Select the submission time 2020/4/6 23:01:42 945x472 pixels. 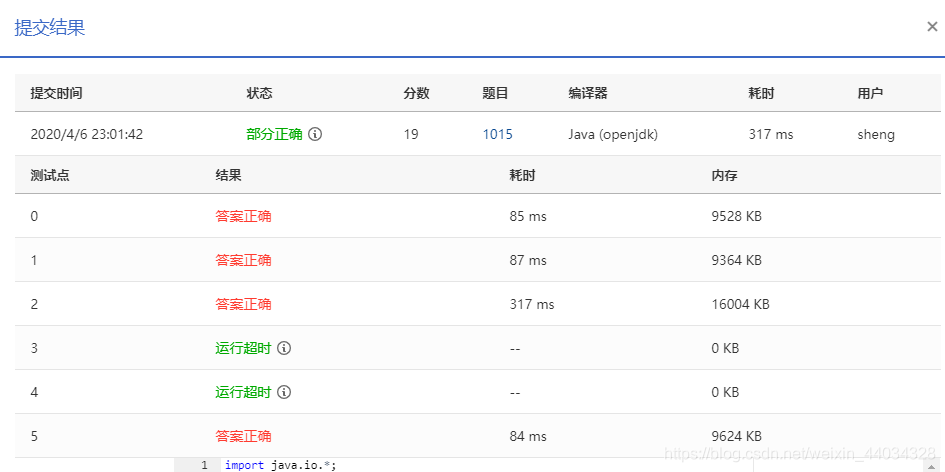87,134
